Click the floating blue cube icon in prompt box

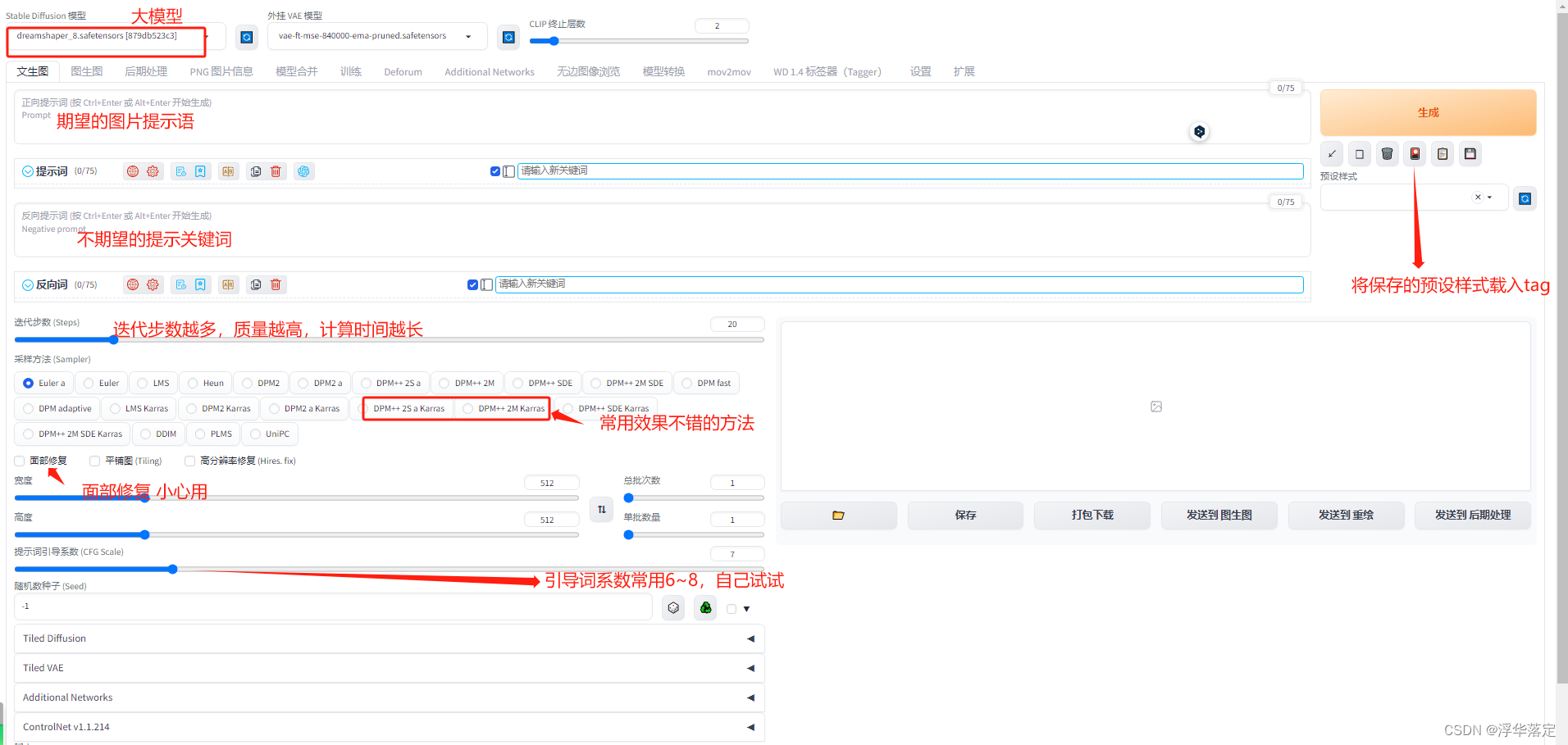coord(1199,131)
